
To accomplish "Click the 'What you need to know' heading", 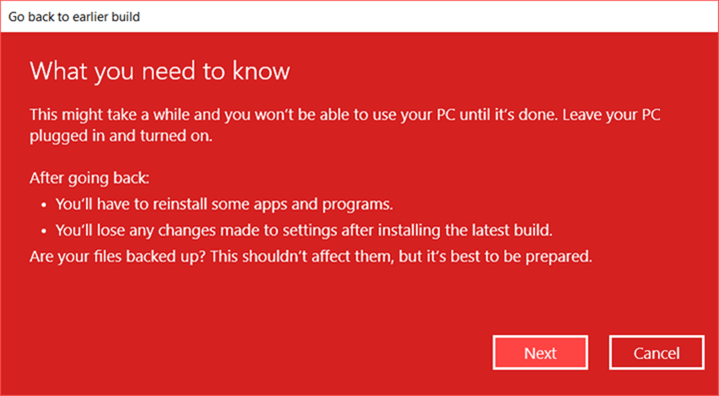I will tap(160, 71).
